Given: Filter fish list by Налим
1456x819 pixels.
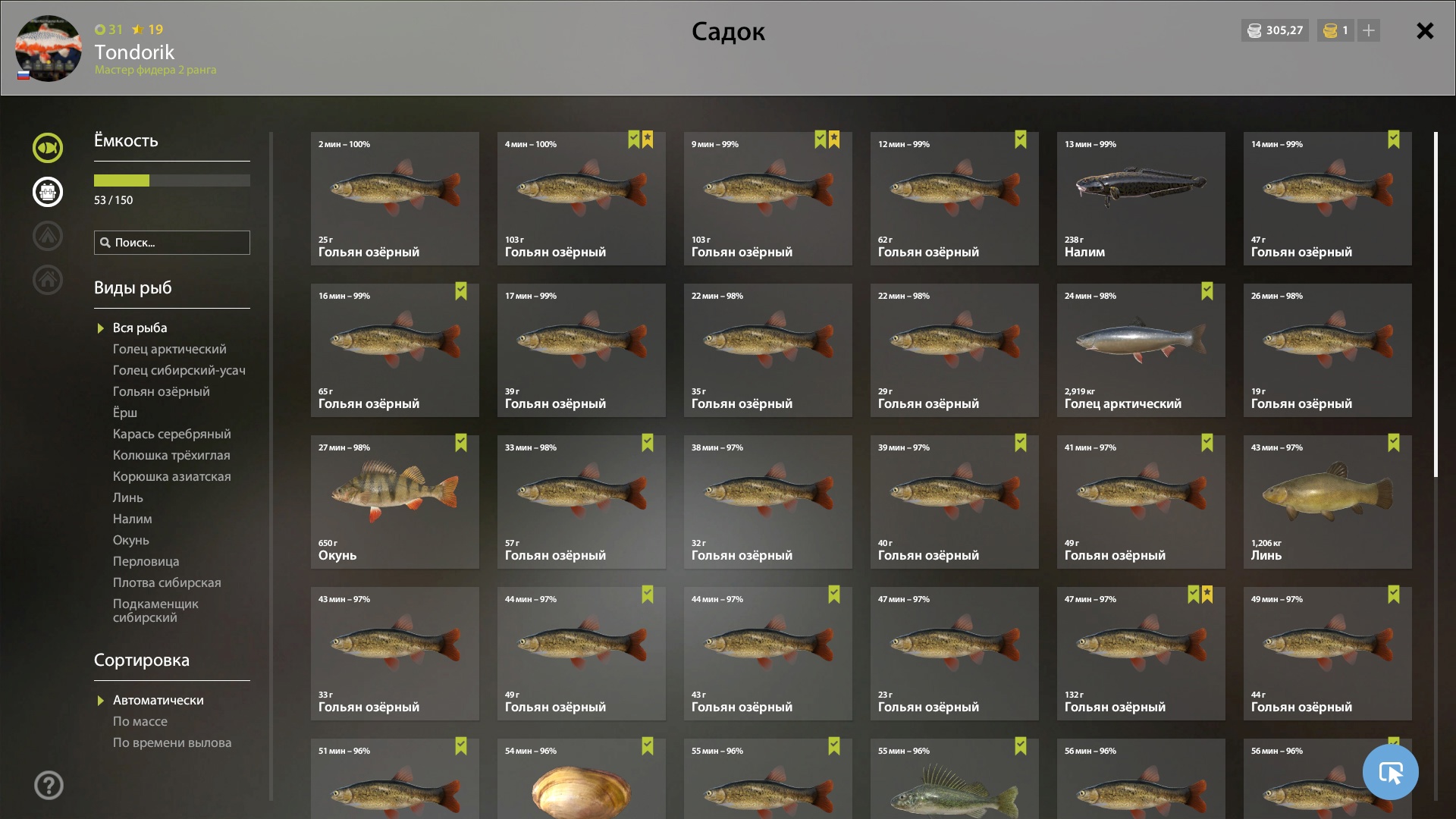Looking at the screenshot, I should point(133,519).
